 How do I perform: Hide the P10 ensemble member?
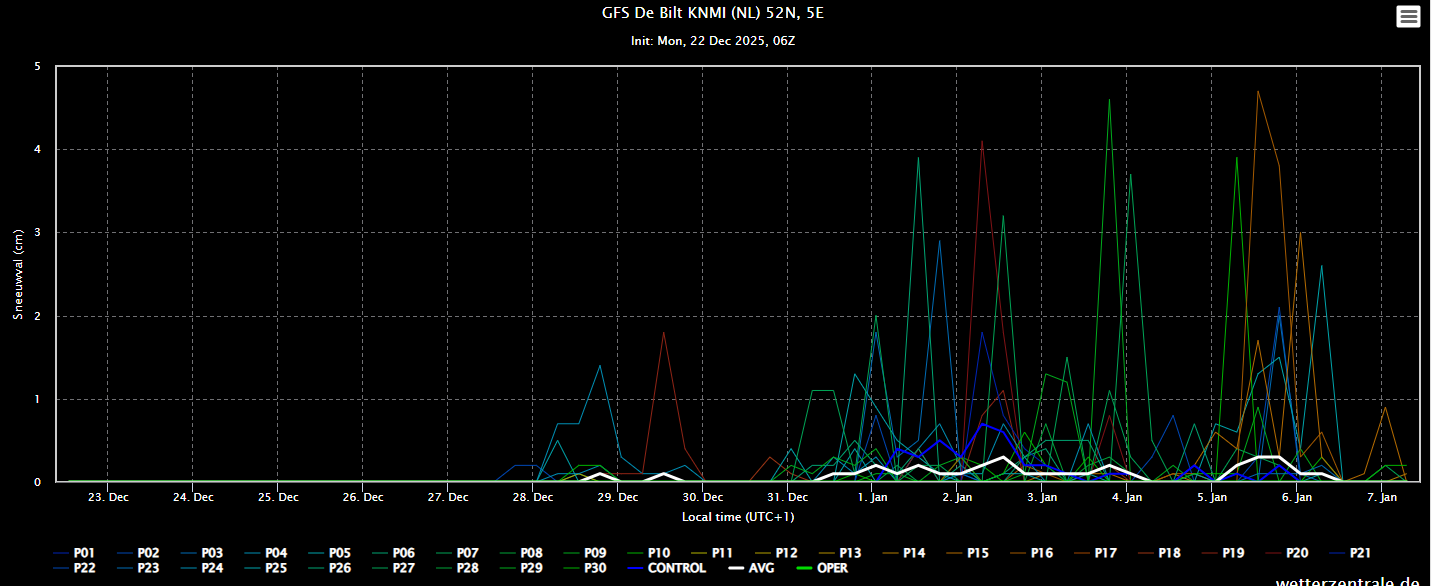[651, 553]
